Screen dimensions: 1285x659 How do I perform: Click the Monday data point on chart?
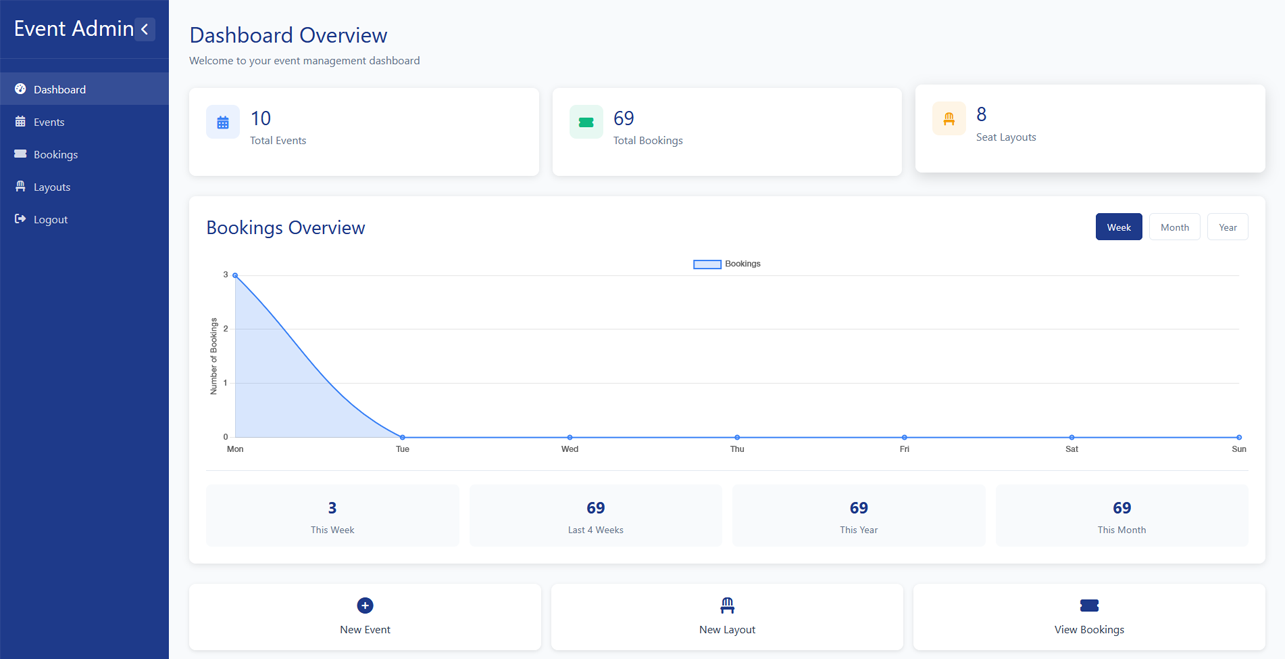pos(235,275)
